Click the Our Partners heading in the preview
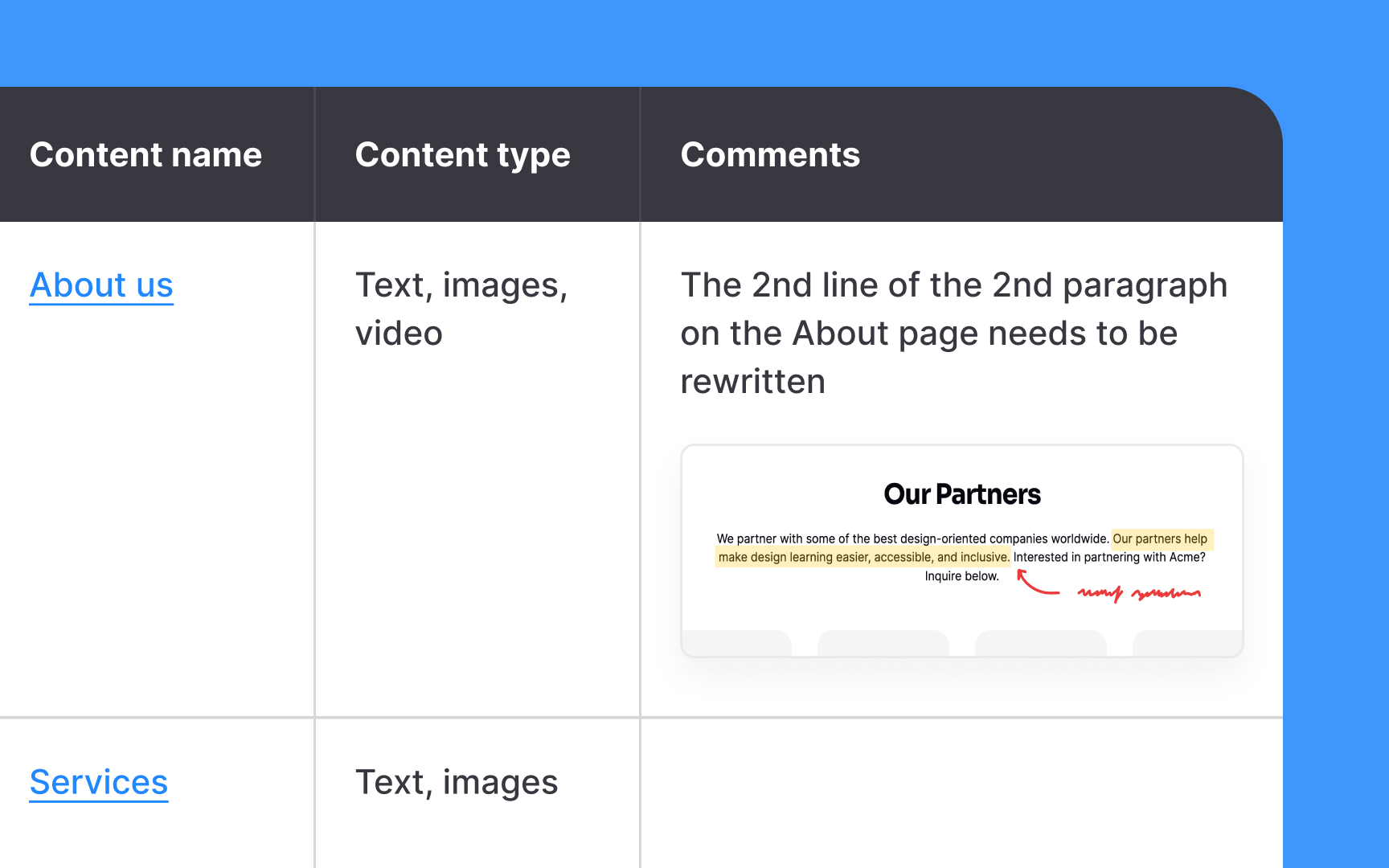Screen dimensions: 1389x868 pos(961,494)
